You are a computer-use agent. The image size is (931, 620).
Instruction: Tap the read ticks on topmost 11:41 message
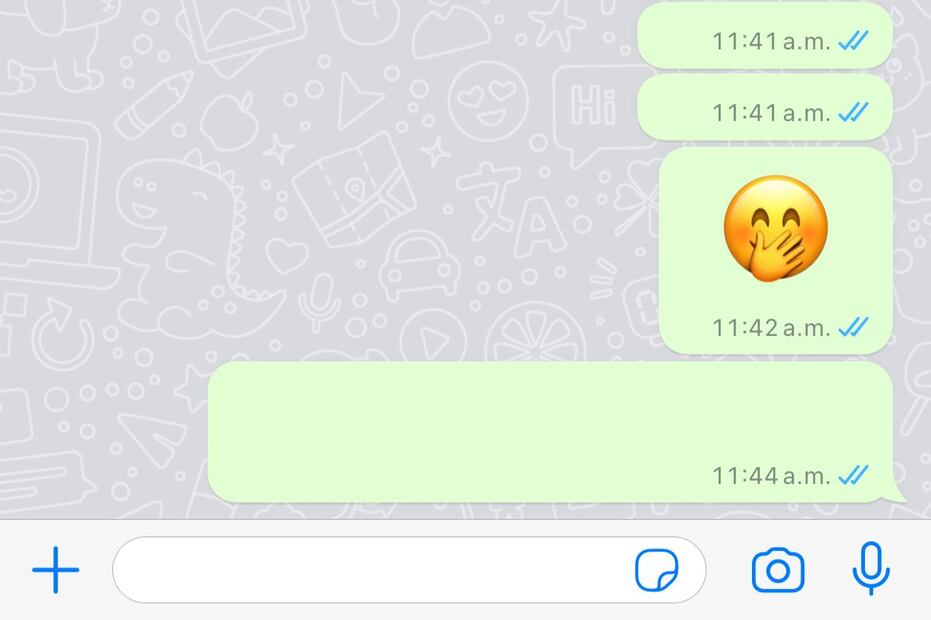pos(854,41)
